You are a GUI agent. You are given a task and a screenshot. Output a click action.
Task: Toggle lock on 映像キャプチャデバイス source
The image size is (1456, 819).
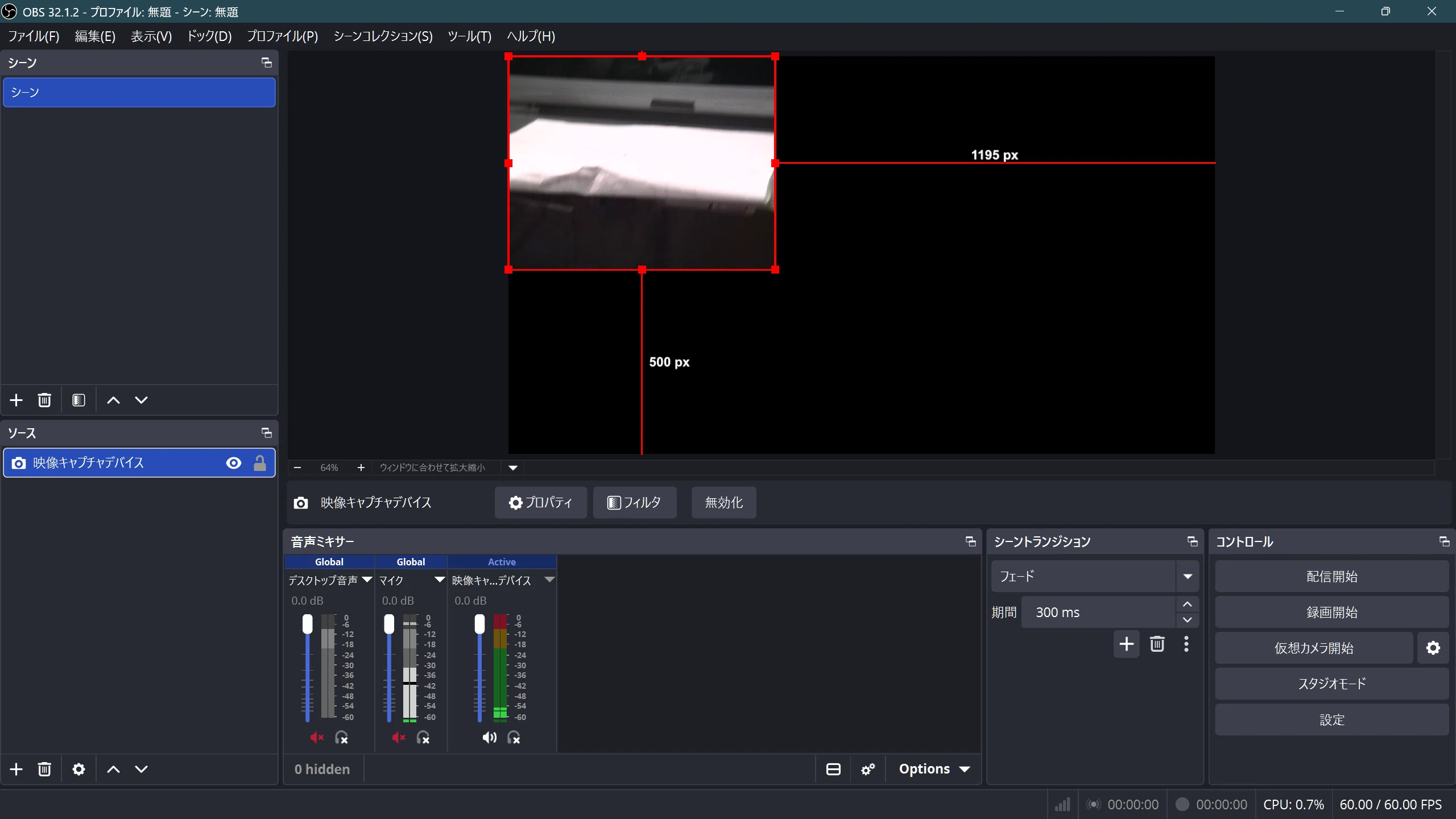pyautogui.click(x=260, y=463)
